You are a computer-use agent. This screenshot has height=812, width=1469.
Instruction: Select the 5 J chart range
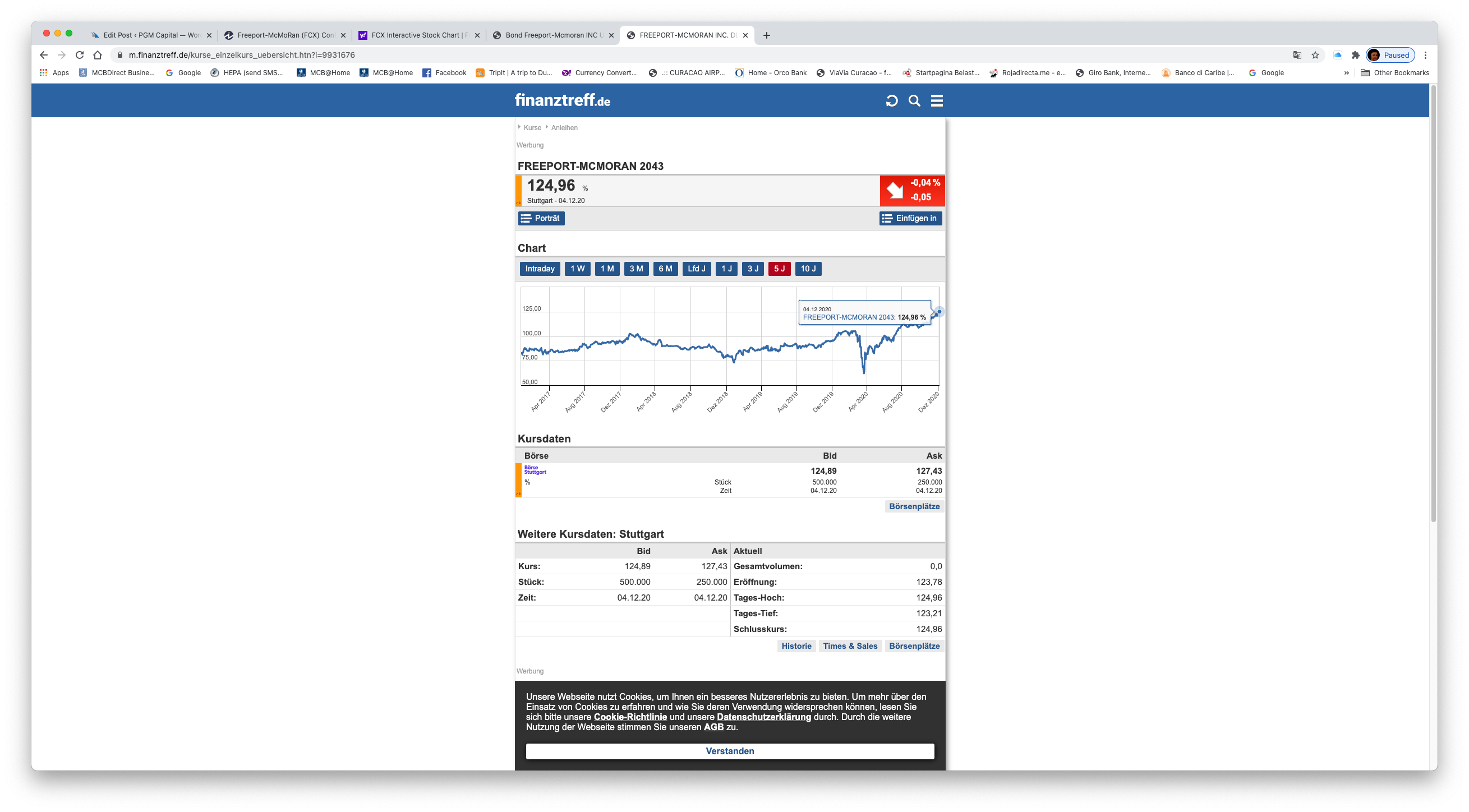(x=779, y=269)
